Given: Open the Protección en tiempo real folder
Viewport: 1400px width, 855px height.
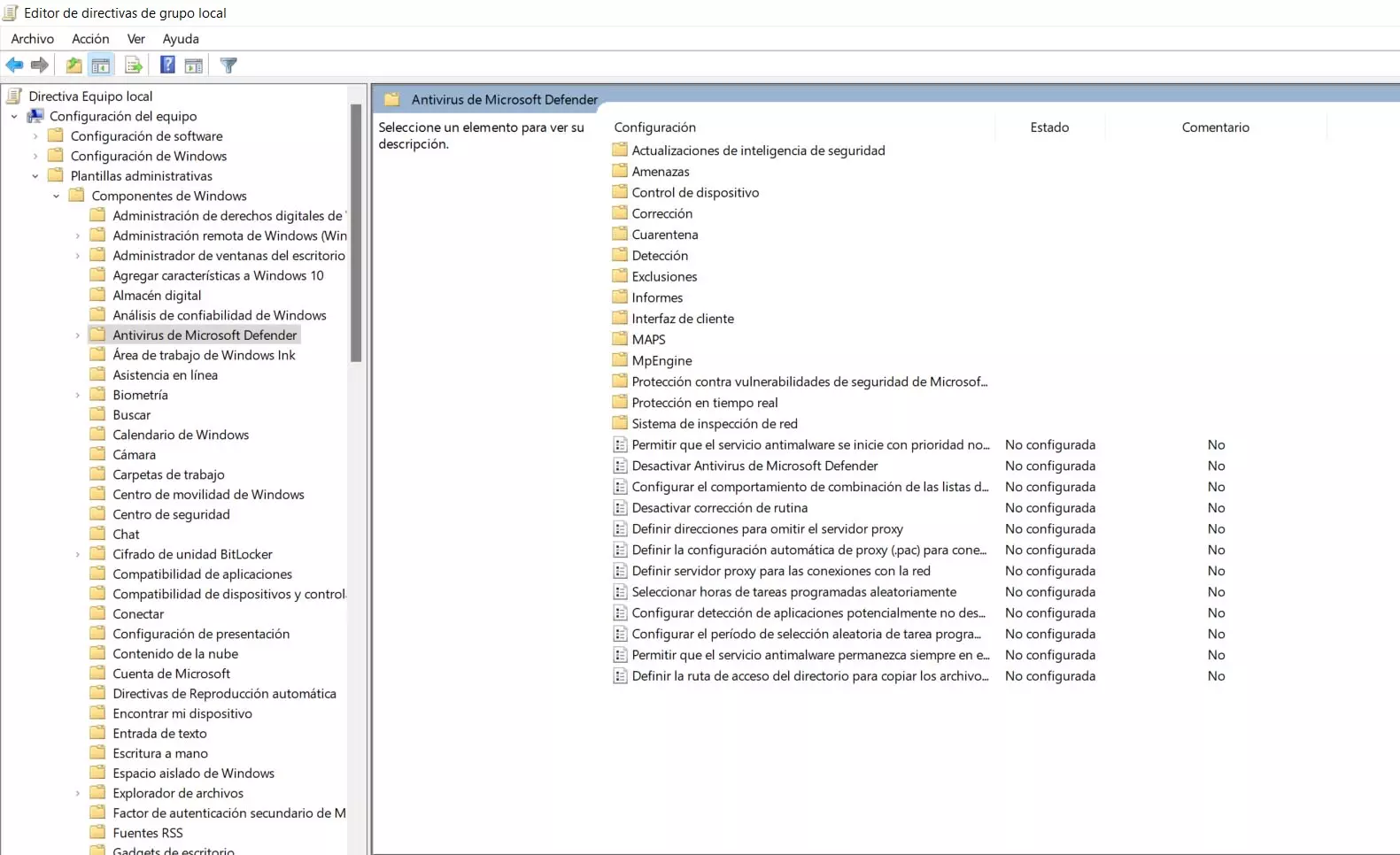Looking at the screenshot, I should [705, 403].
